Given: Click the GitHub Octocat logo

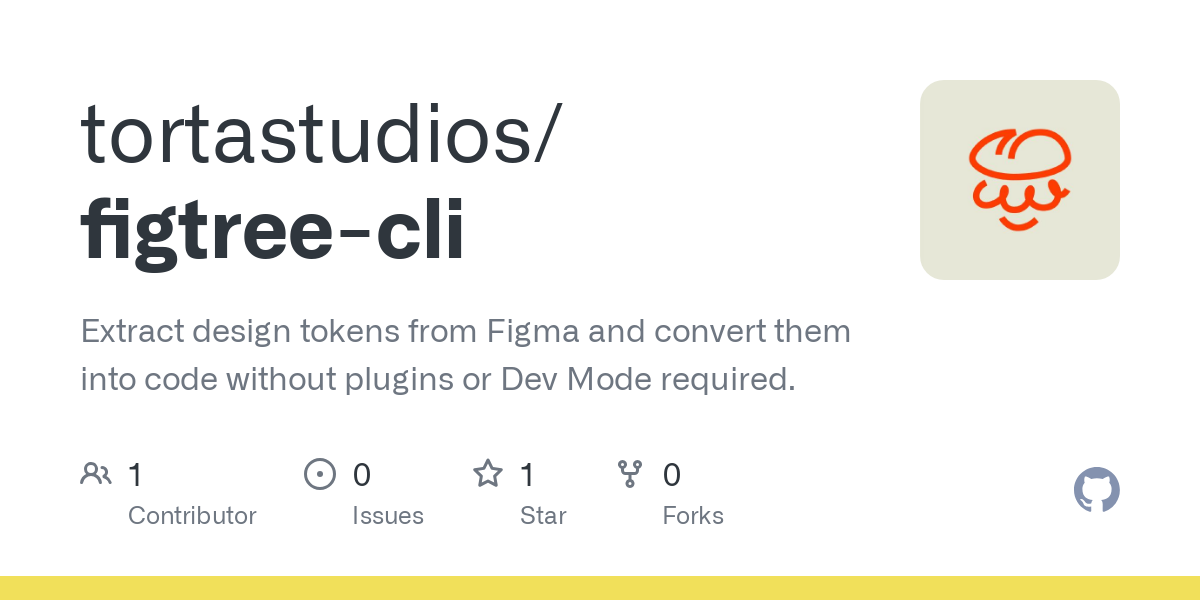Looking at the screenshot, I should pyautogui.click(x=1097, y=490).
